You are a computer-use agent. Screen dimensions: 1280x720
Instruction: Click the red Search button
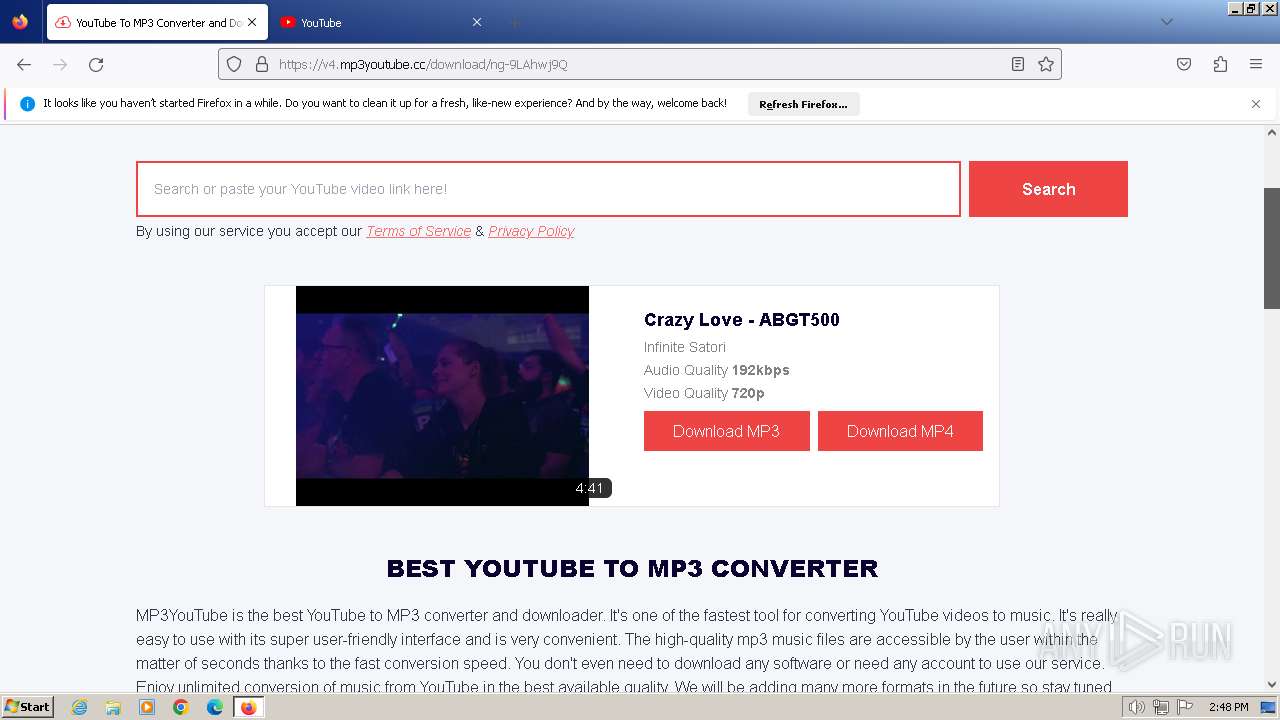coord(1048,189)
